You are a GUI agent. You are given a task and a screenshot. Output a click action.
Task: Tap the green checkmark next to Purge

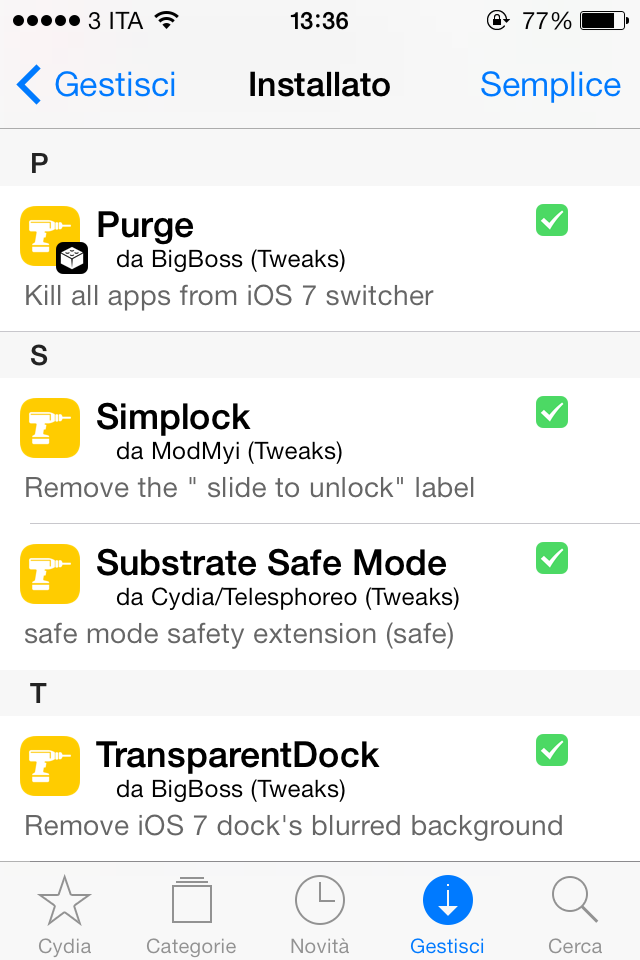point(552,220)
